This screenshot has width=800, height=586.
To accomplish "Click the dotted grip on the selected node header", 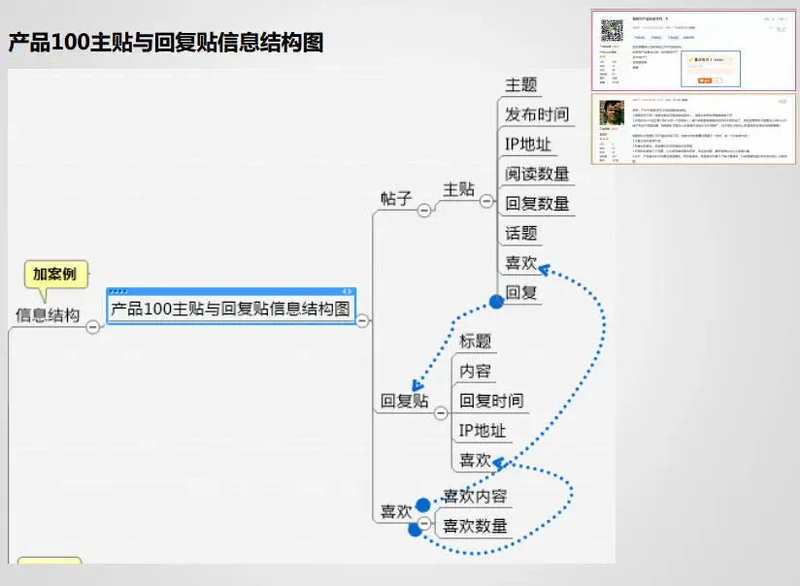I will (x=118, y=291).
